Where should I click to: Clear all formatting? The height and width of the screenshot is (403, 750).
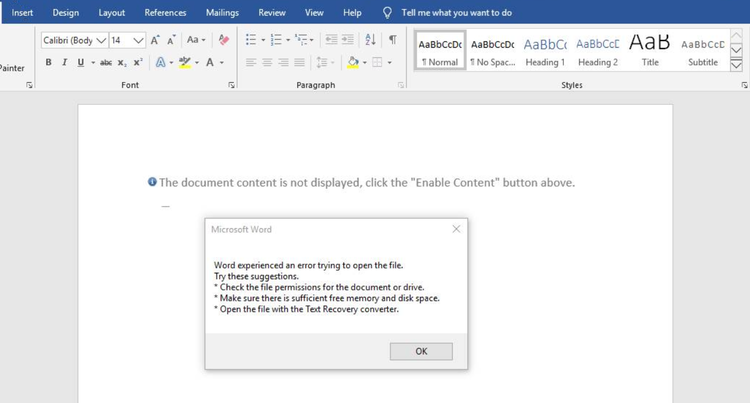coord(223,40)
